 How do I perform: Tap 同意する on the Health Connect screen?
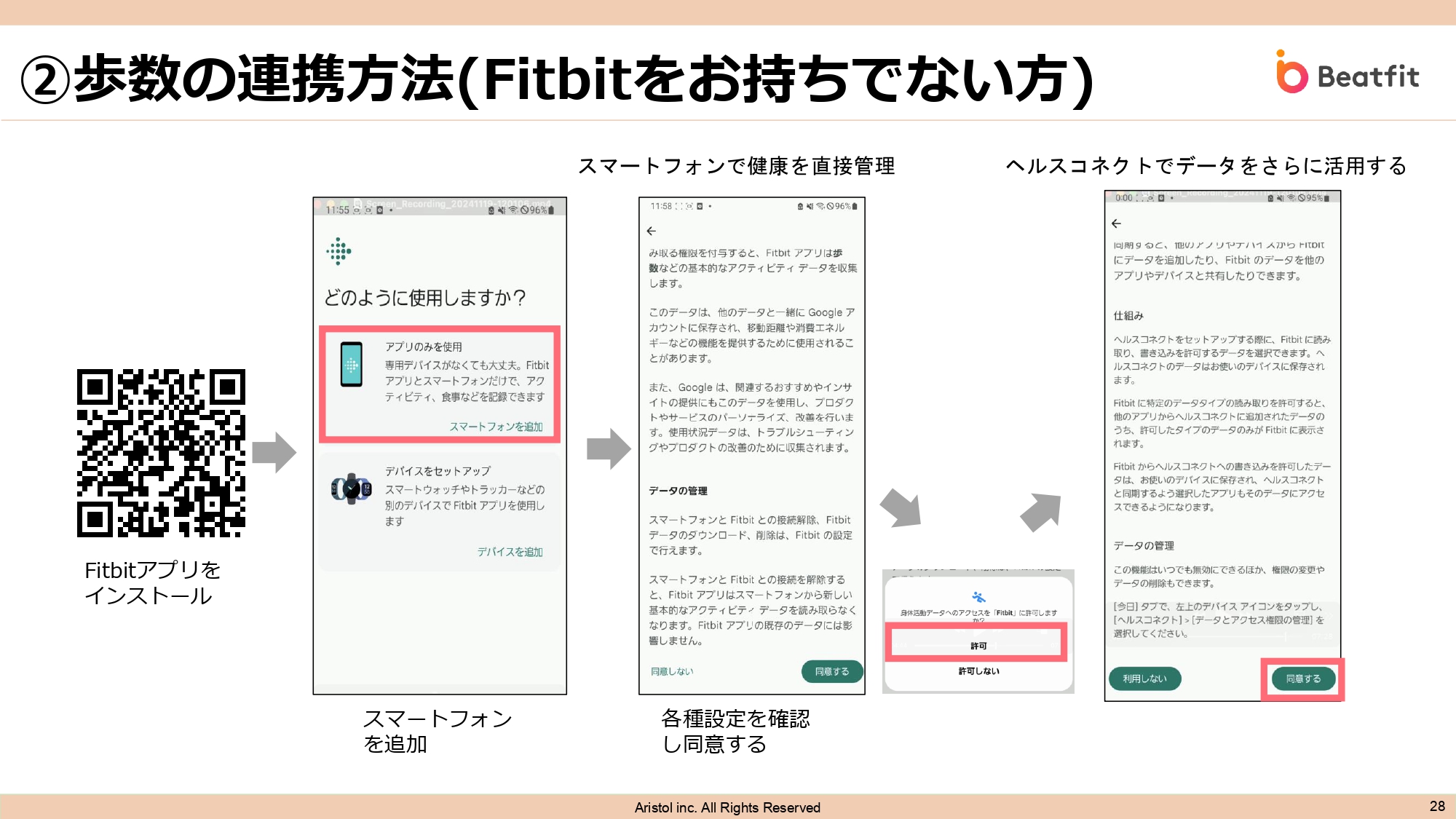point(1303,678)
